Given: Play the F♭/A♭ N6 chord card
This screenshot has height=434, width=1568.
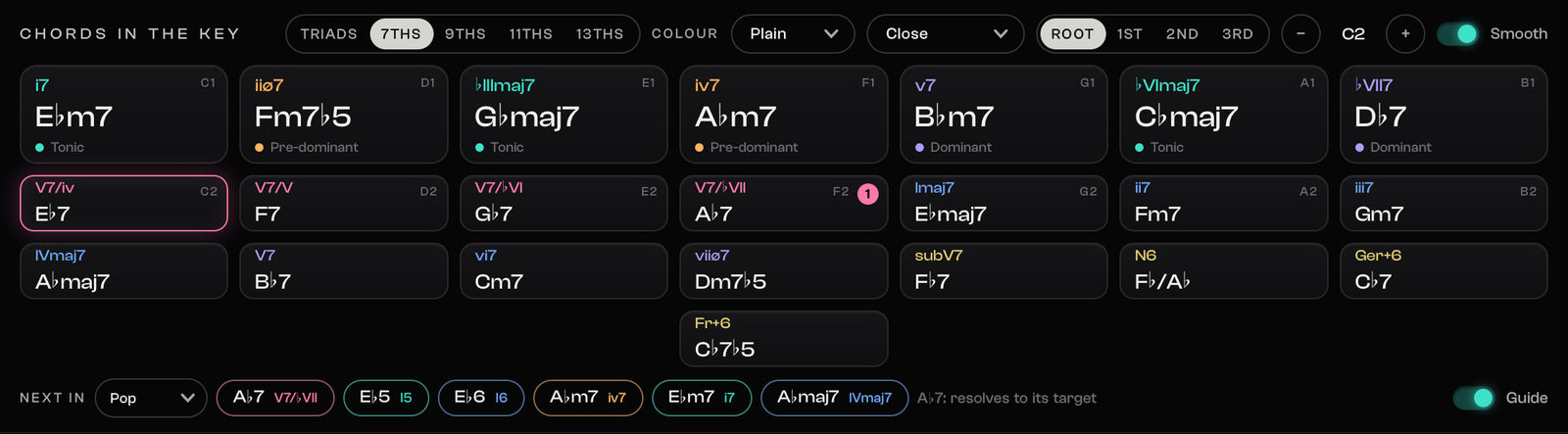Looking at the screenshot, I should point(1224,270).
